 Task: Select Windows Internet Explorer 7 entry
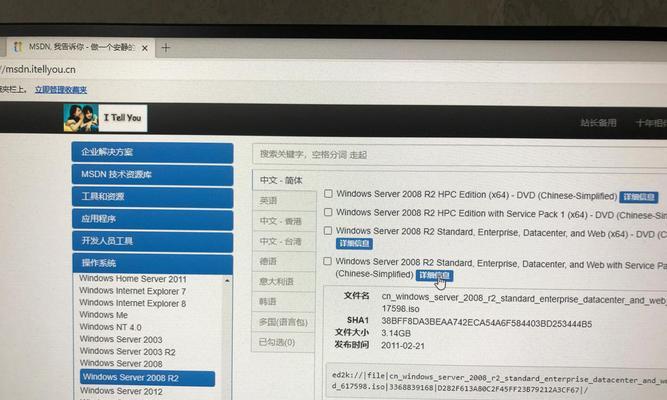point(132,291)
